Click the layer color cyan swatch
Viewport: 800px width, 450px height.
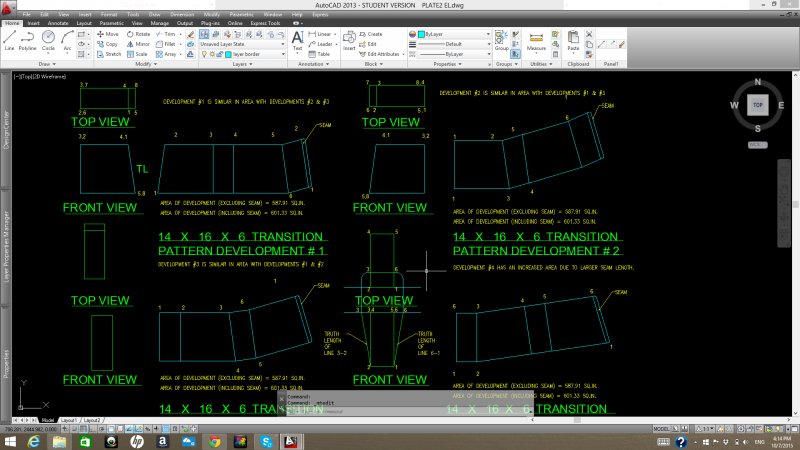point(229,54)
